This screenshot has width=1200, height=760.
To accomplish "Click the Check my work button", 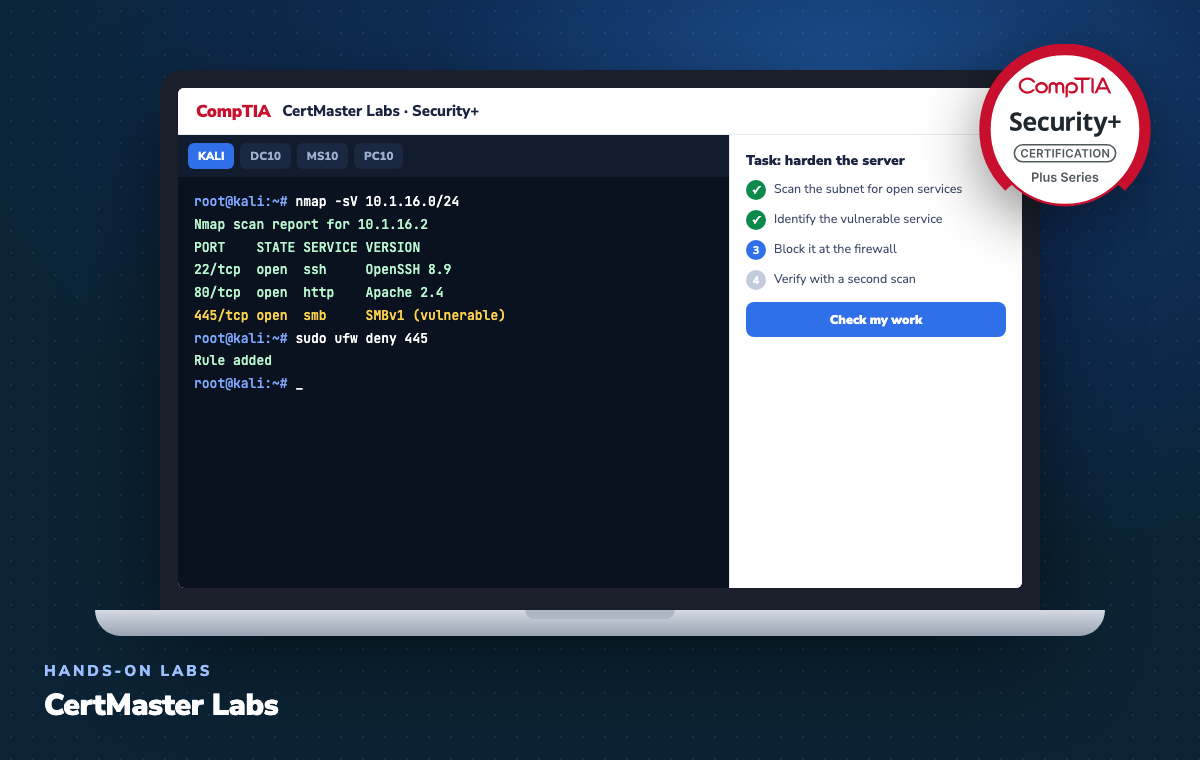I will pyautogui.click(x=876, y=320).
